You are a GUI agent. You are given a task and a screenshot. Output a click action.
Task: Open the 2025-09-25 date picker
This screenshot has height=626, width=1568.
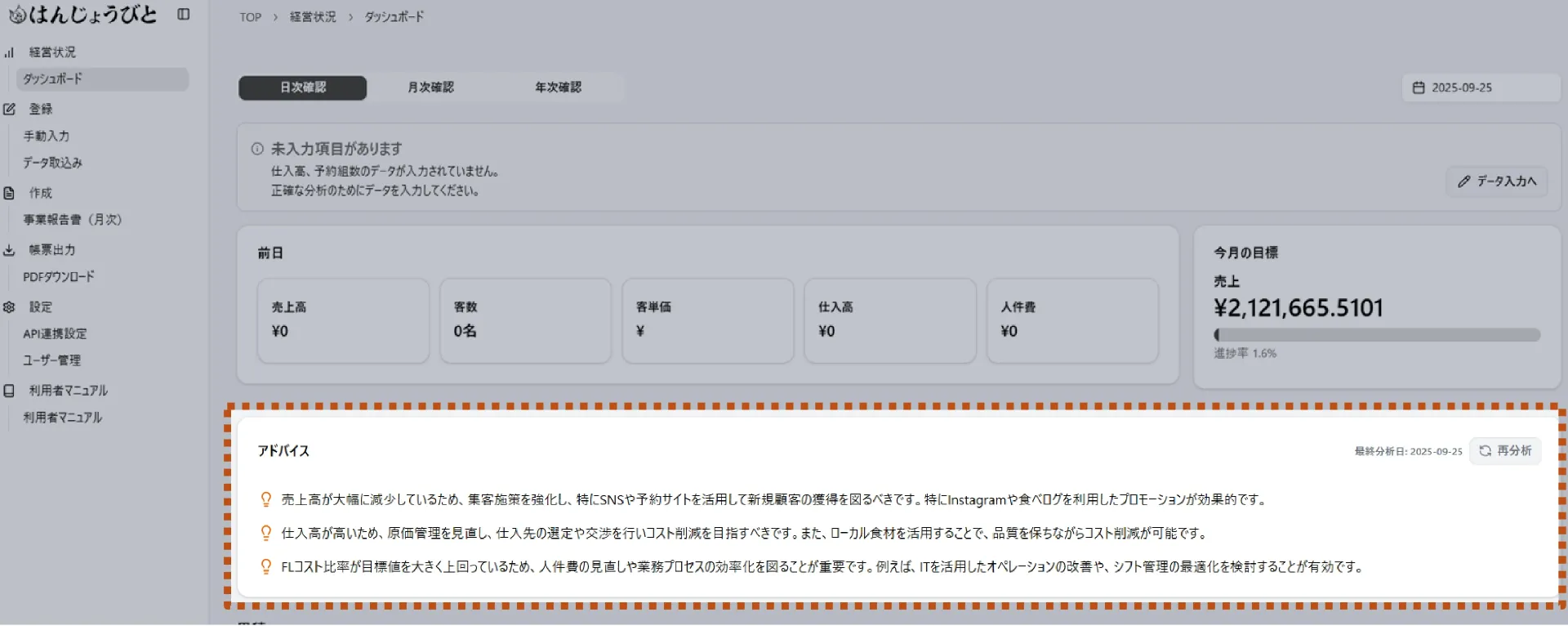1481,87
